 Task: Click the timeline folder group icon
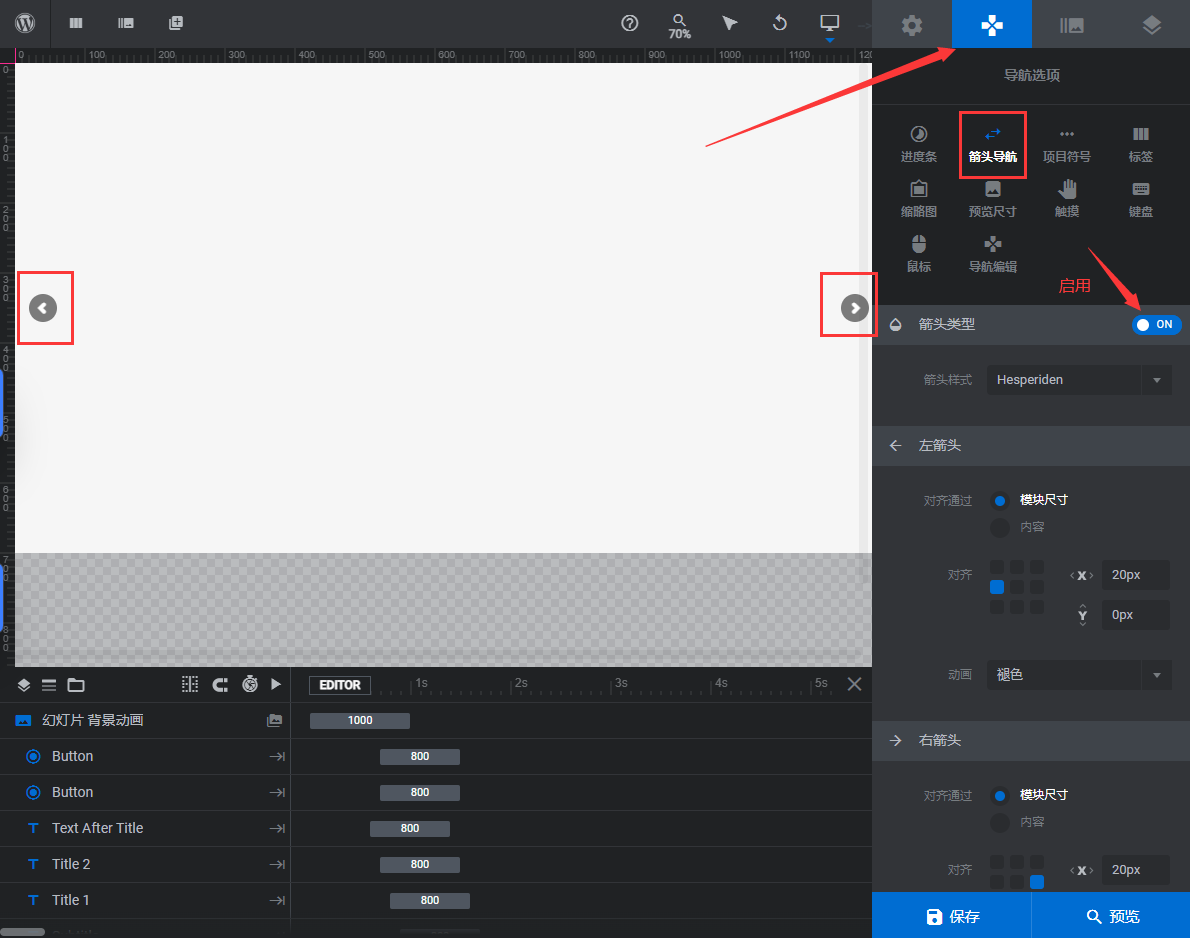coord(76,685)
